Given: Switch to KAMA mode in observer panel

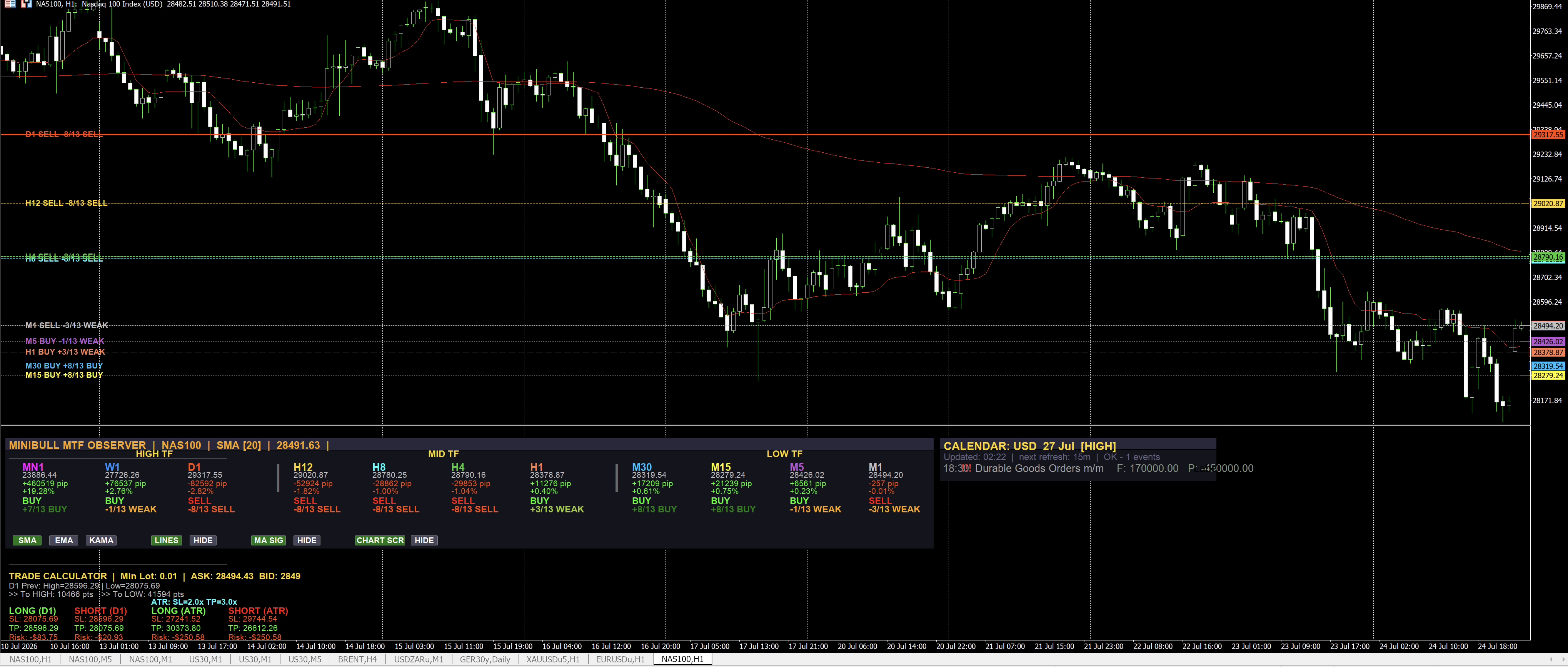Looking at the screenshot, I should pyautogui.click(x=101, y=540).
